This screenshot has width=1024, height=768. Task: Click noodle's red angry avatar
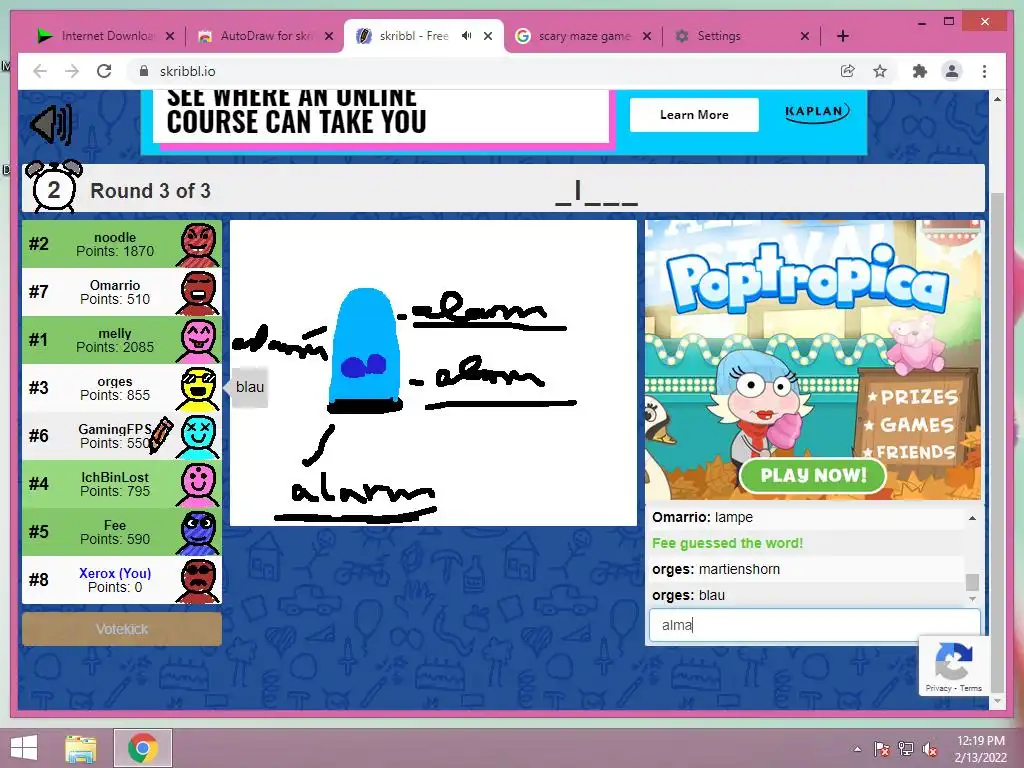coord(198,245)
